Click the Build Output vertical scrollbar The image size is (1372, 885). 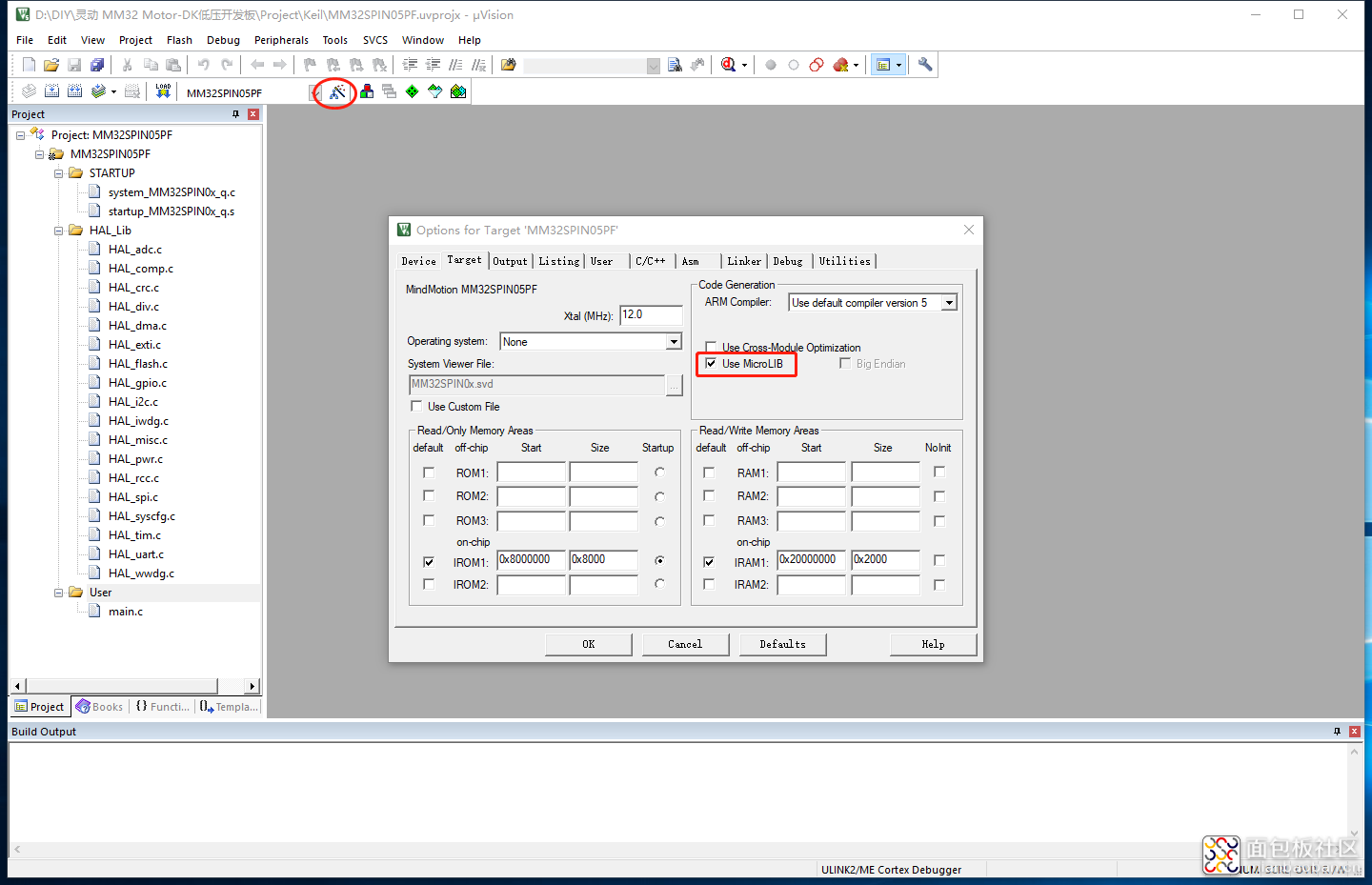point(1354,793)
